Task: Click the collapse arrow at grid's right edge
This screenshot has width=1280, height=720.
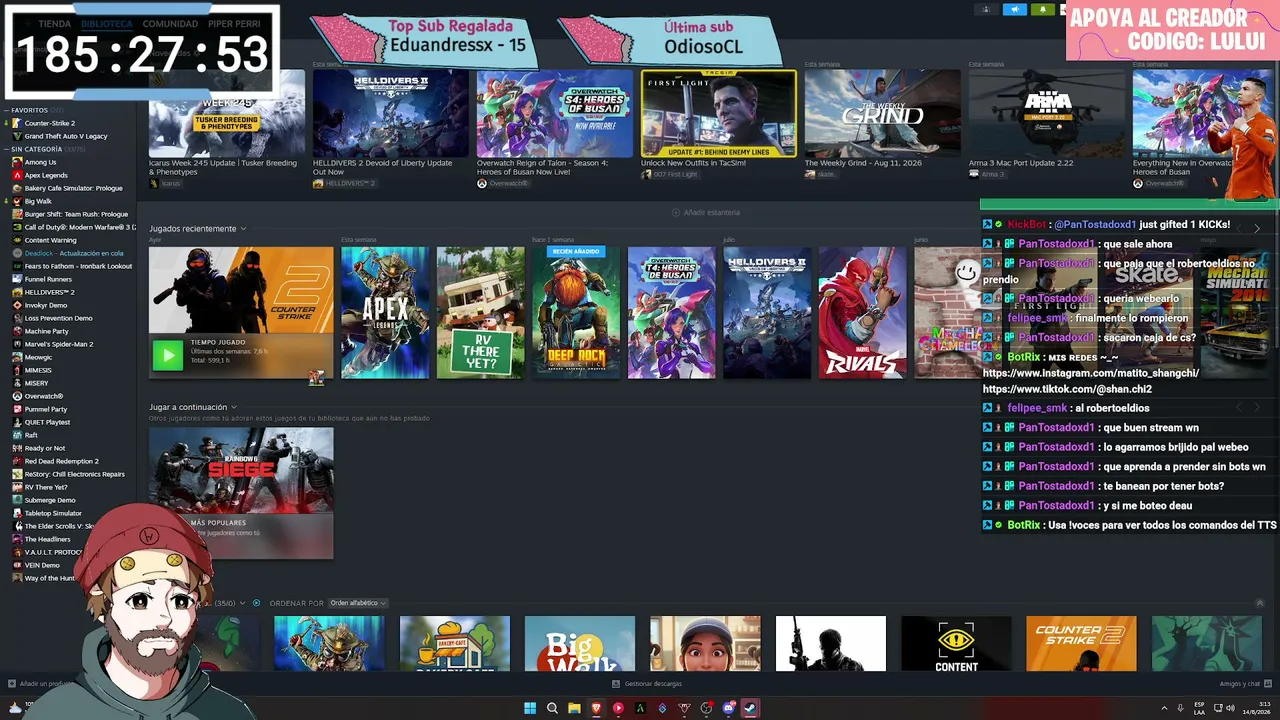Action: point(1260,603)
